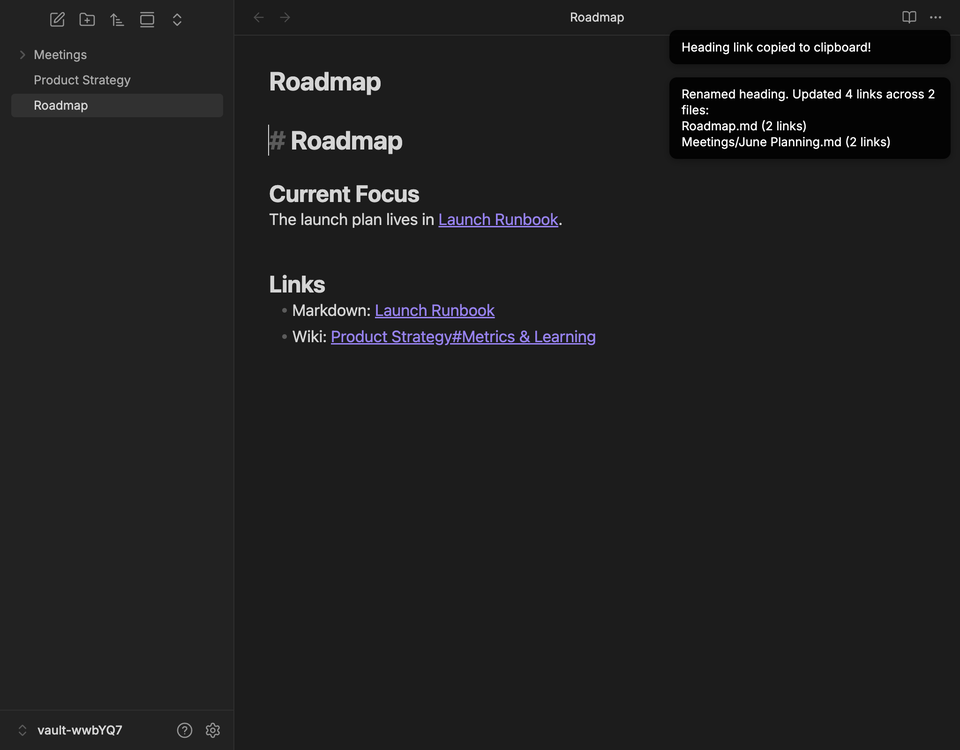Click the Roadmap tab title in header

(597, 17)
